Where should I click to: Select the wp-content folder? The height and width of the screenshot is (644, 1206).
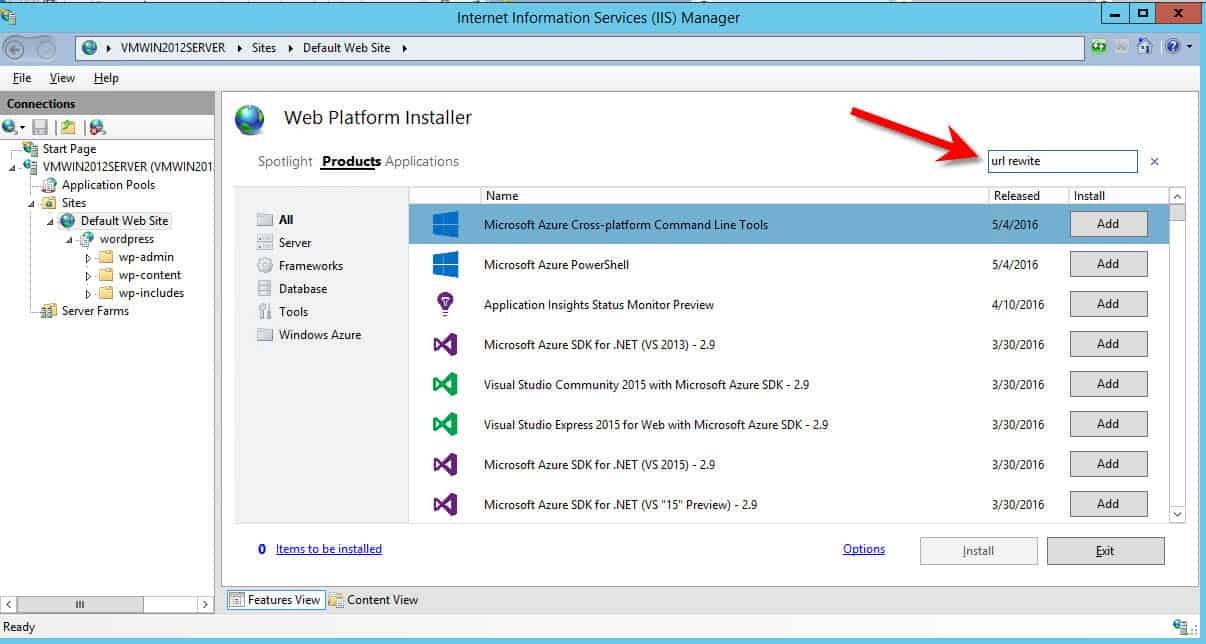pos(150,275)
